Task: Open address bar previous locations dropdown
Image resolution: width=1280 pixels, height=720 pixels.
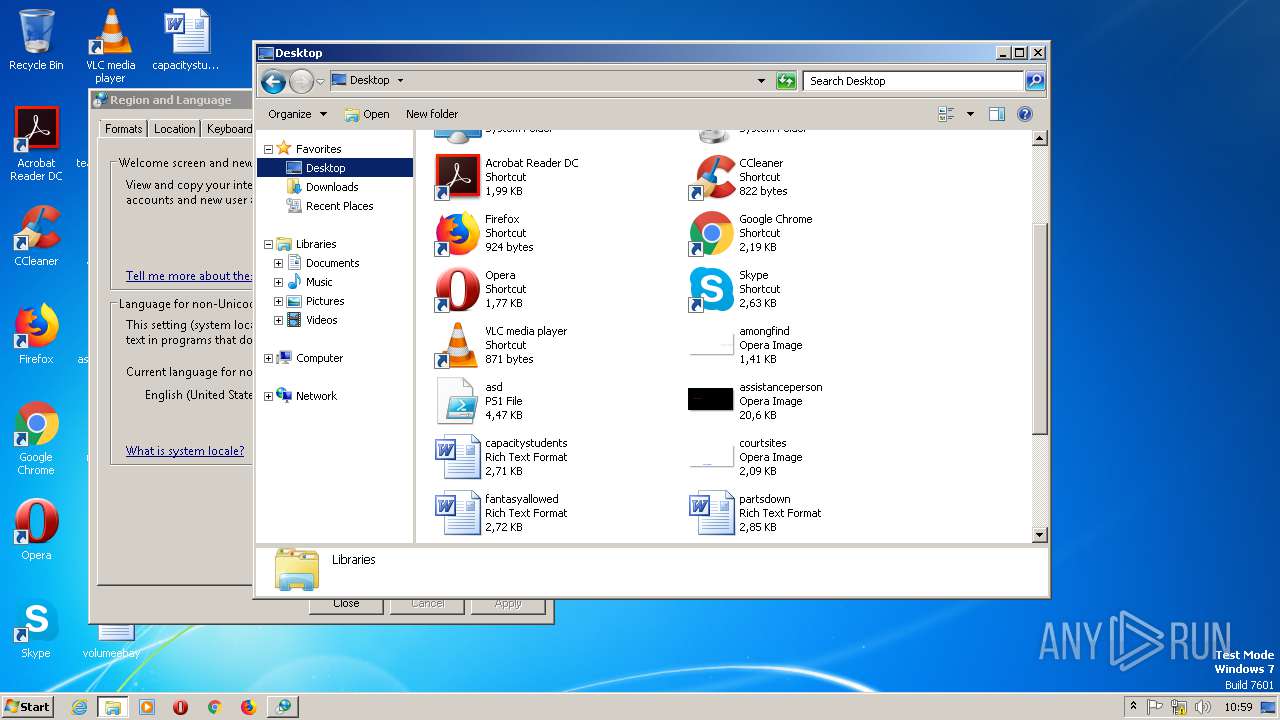Action: (x=762, y=81)
